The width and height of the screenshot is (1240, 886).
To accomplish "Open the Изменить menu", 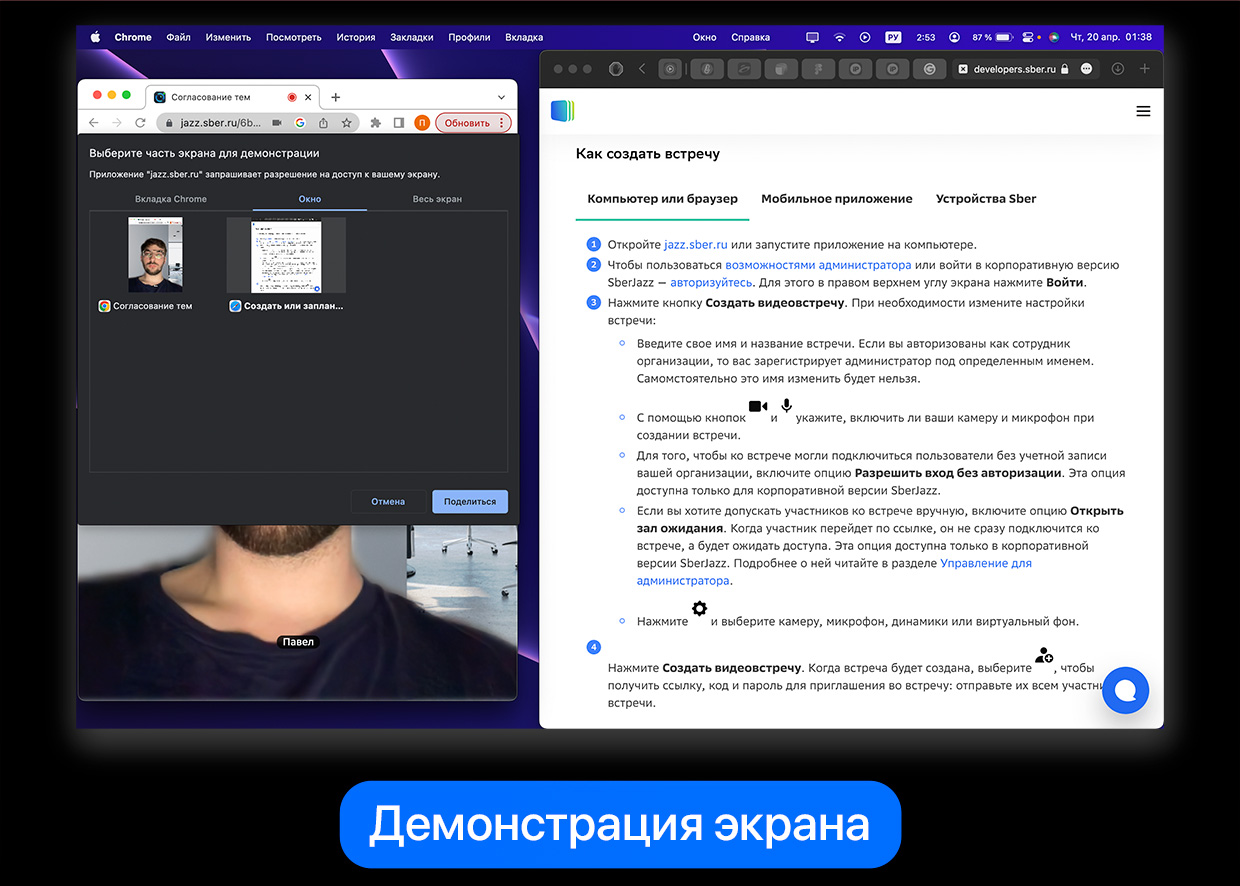I will [228, 37].
